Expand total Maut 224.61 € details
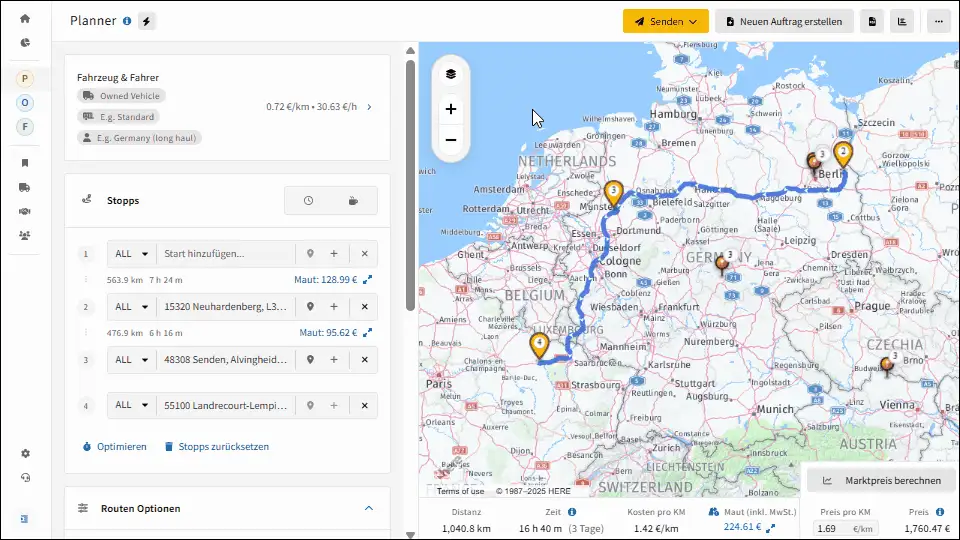 tap(771, 527)
